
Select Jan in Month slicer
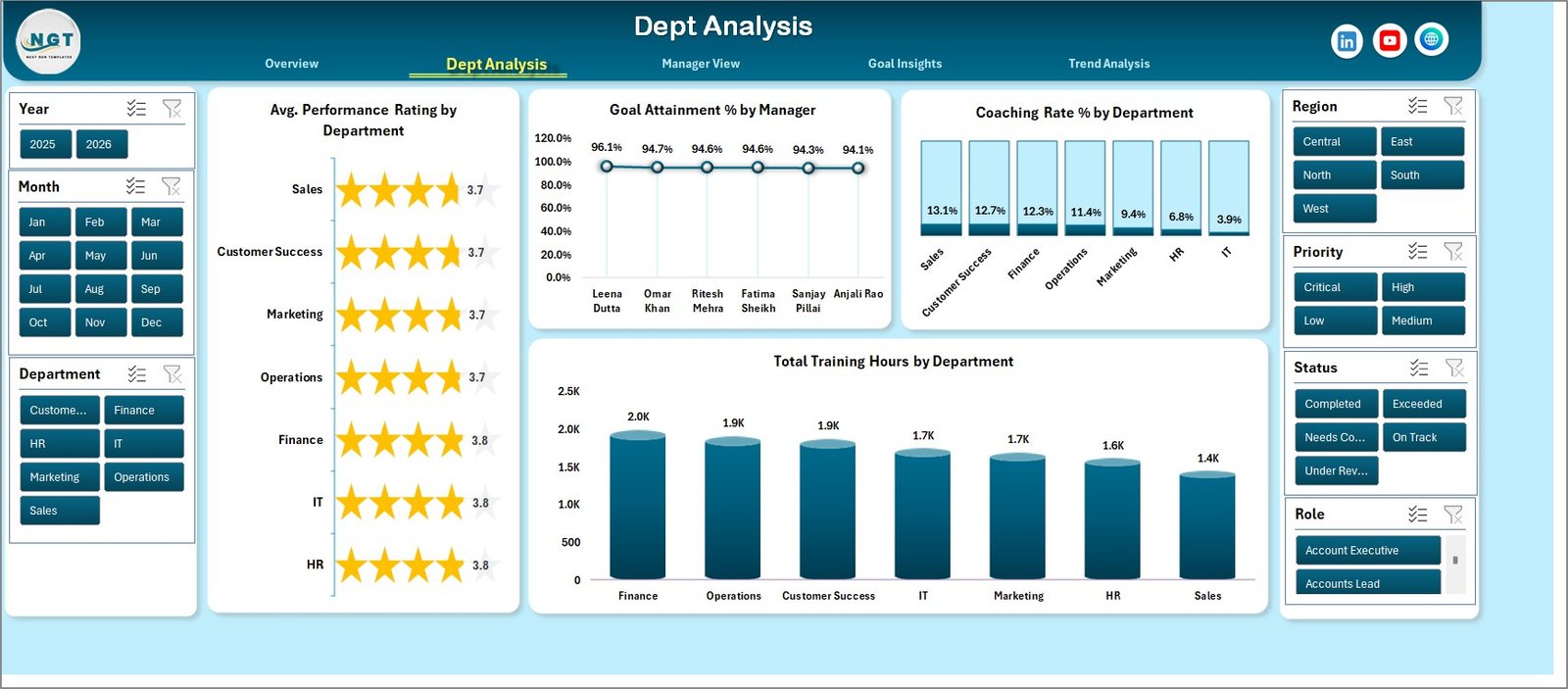coord(44,222)
